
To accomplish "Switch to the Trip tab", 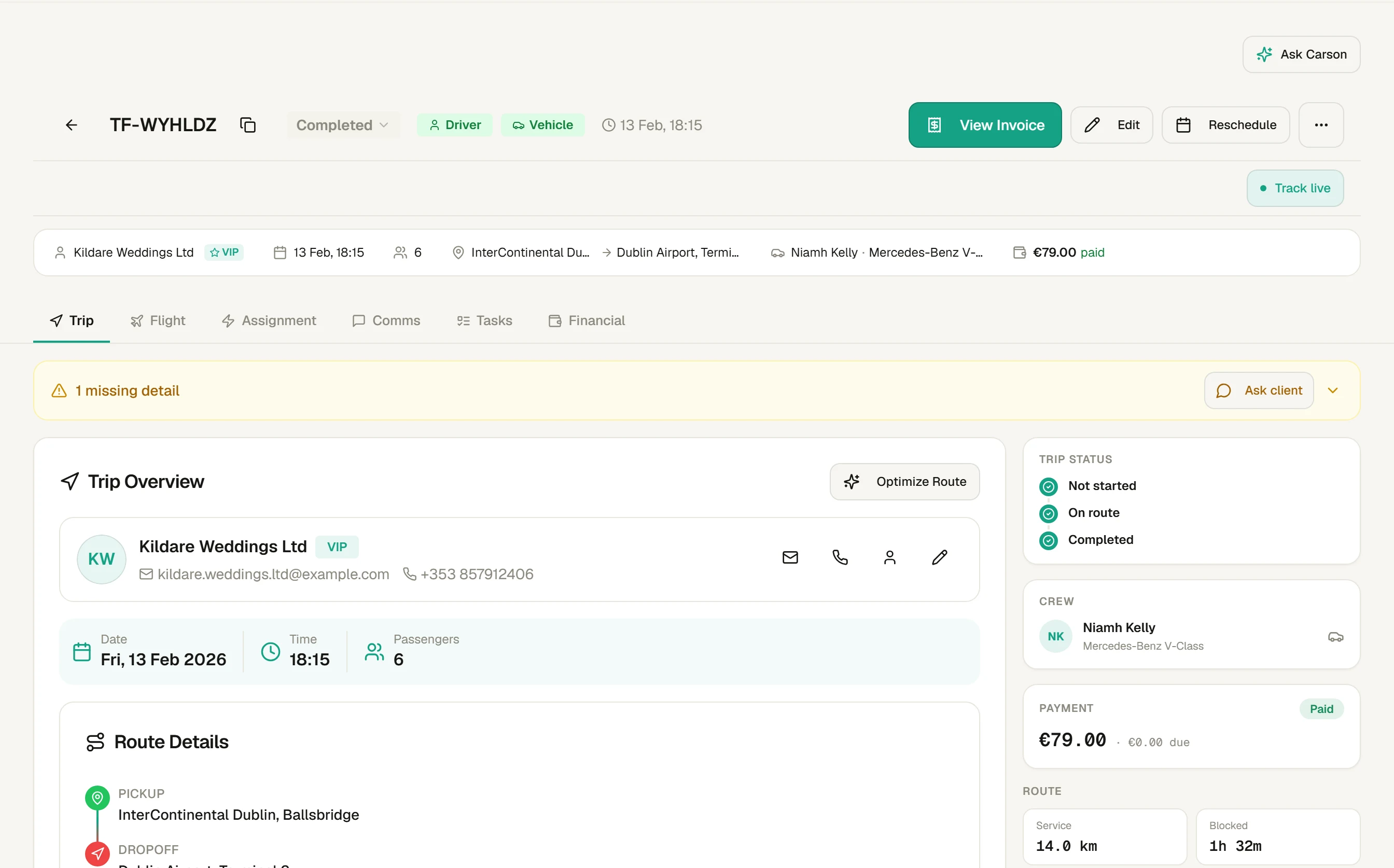I will [72, 321].
